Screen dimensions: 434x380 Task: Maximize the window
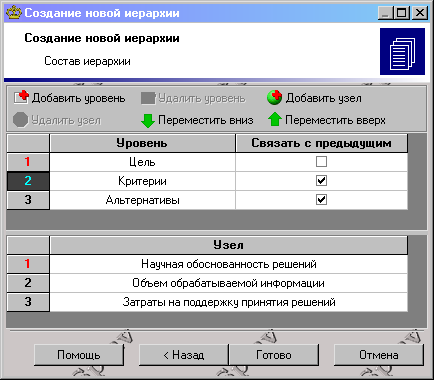pos(402,13)
